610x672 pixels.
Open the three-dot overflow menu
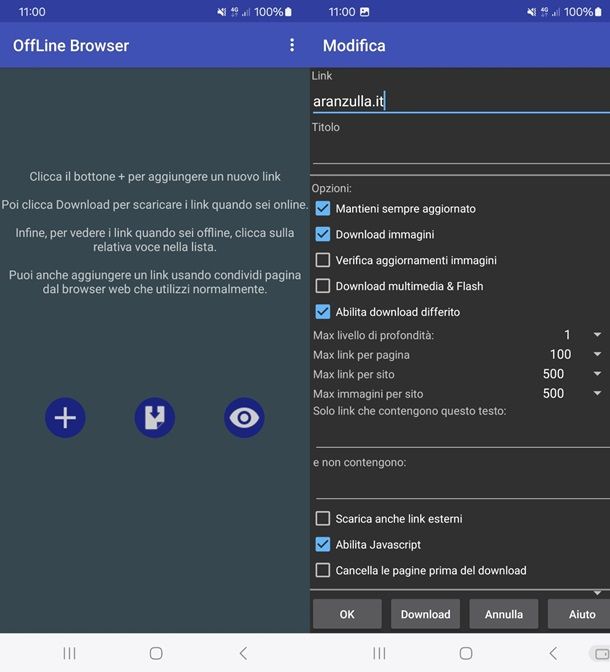tap(292, 45)
